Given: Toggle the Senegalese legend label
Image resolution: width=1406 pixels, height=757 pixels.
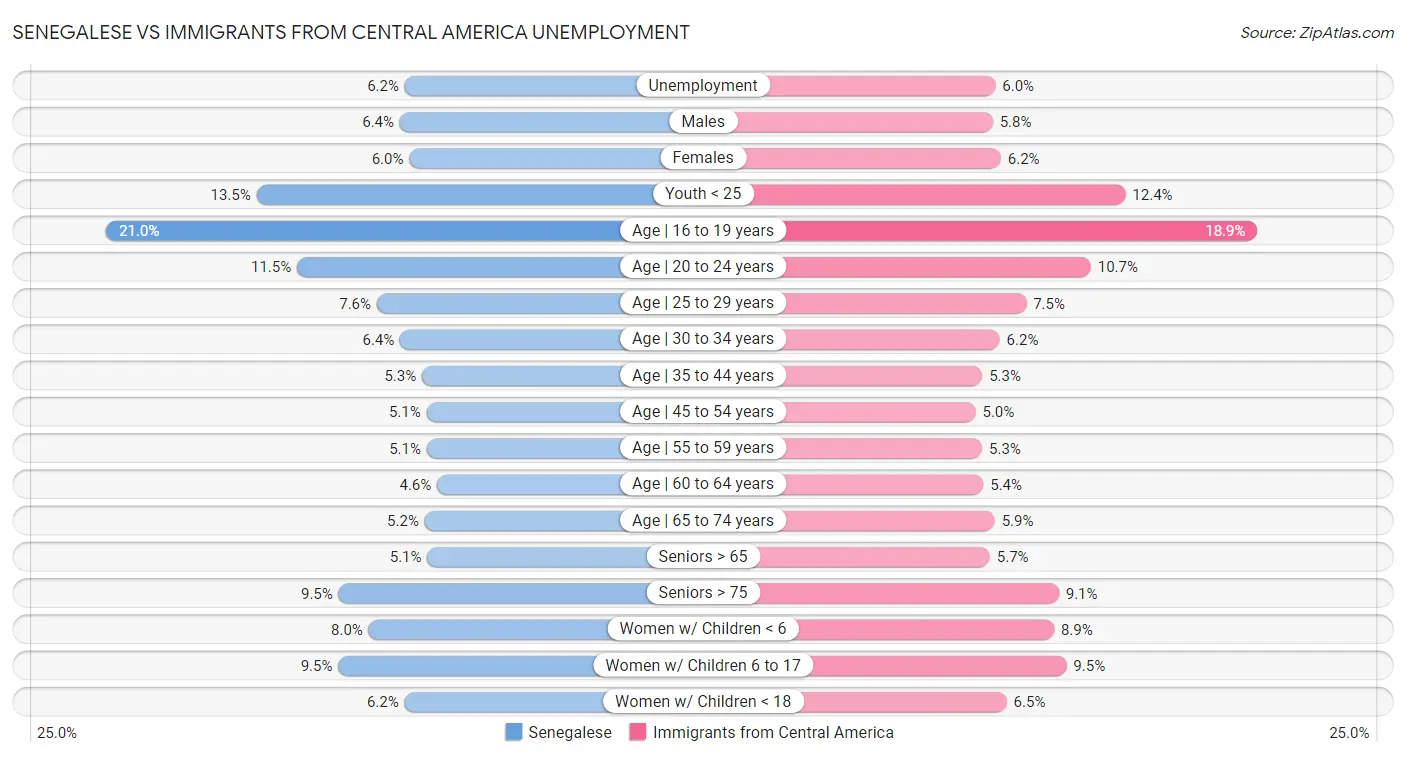Looking at the screenshot, I should pos(570,732).
